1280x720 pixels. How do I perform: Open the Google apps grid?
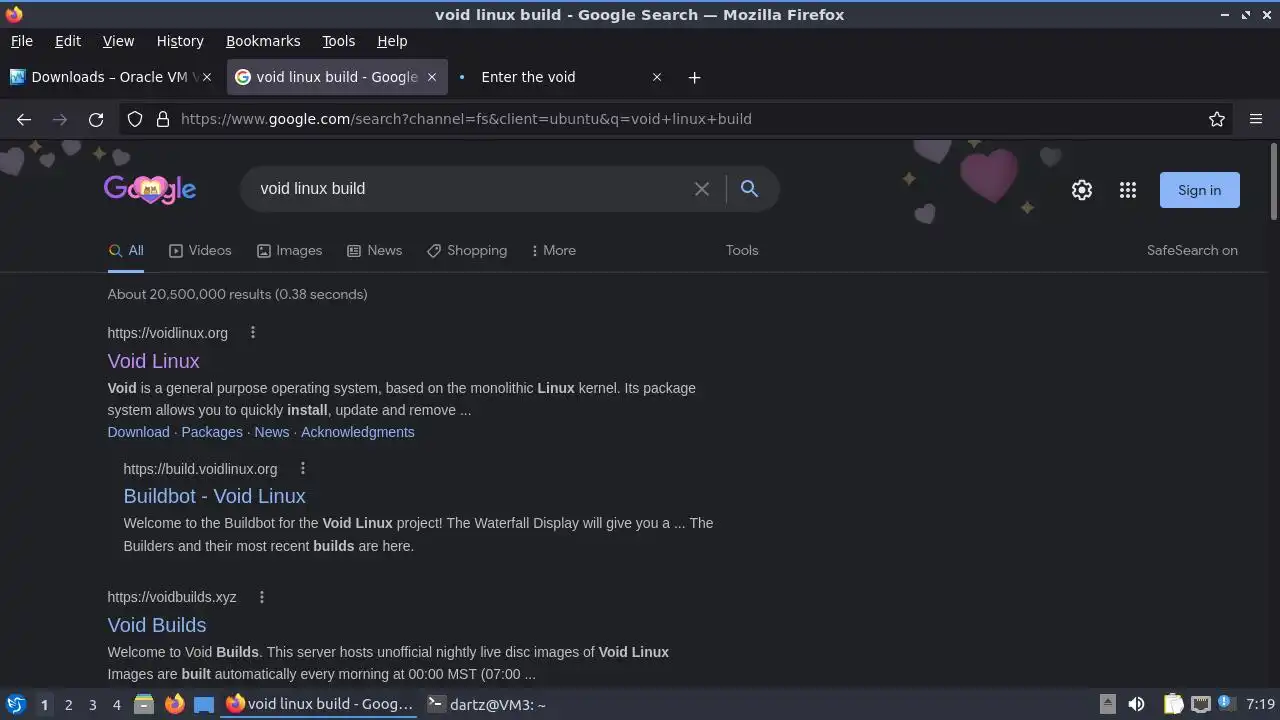[1128, 190]
